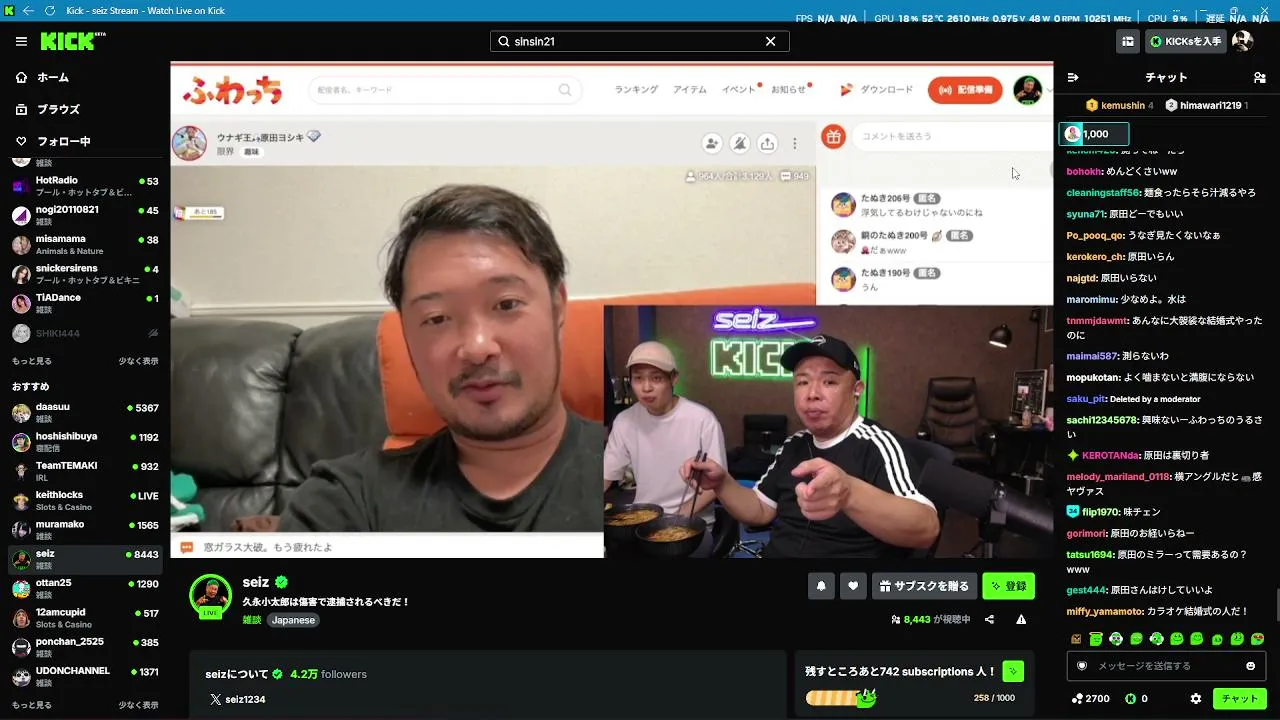Open the offline SHIK1444 channel

pos(85,333)
